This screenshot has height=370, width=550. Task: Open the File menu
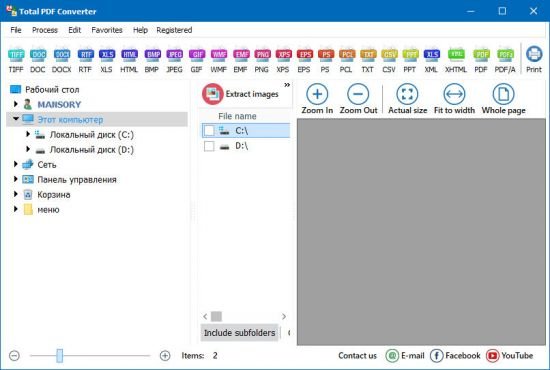[16, 30]
